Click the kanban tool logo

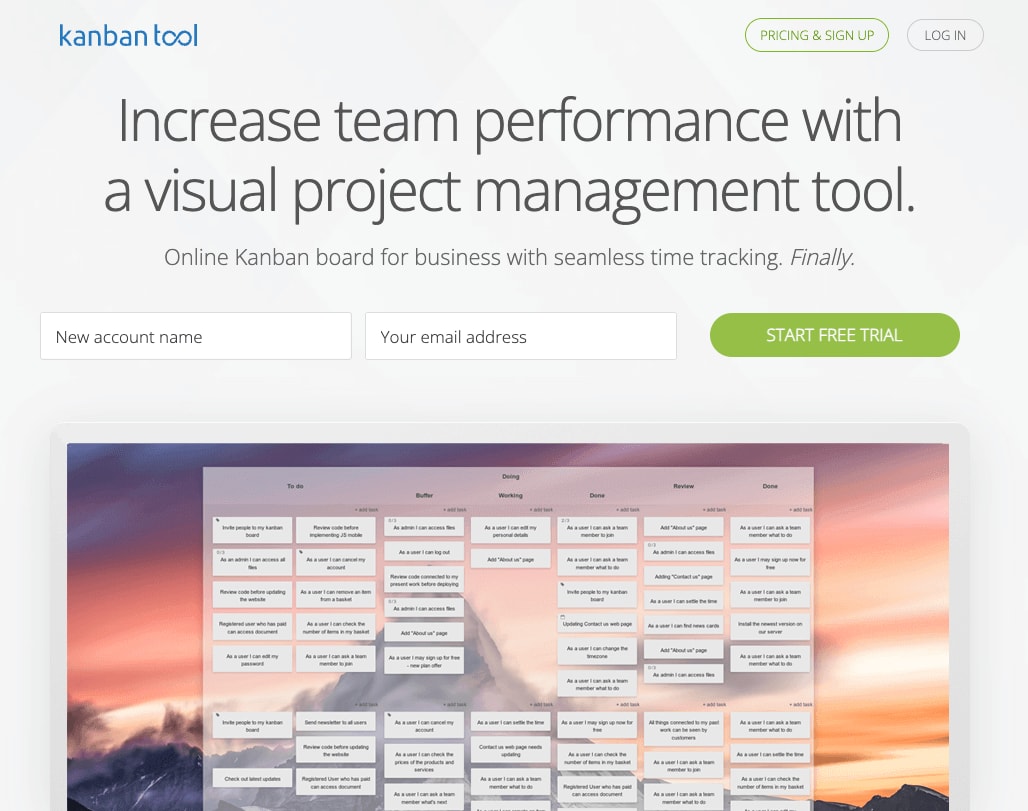[128, 35]
